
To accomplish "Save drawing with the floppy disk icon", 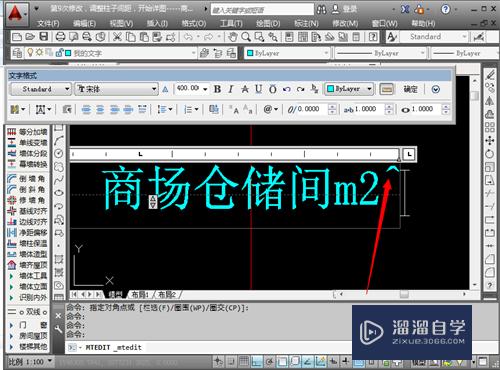I will pyautogui.click(x=44, y=37).
